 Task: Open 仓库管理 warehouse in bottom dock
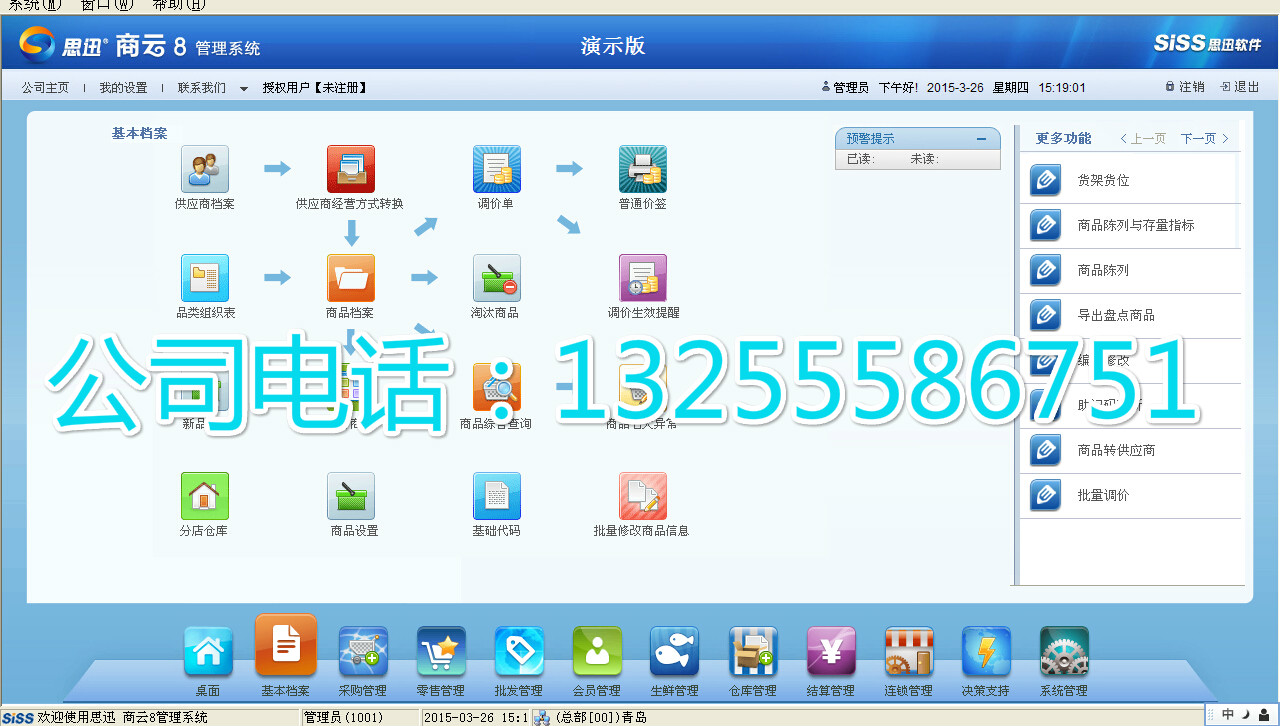point(753,652)
